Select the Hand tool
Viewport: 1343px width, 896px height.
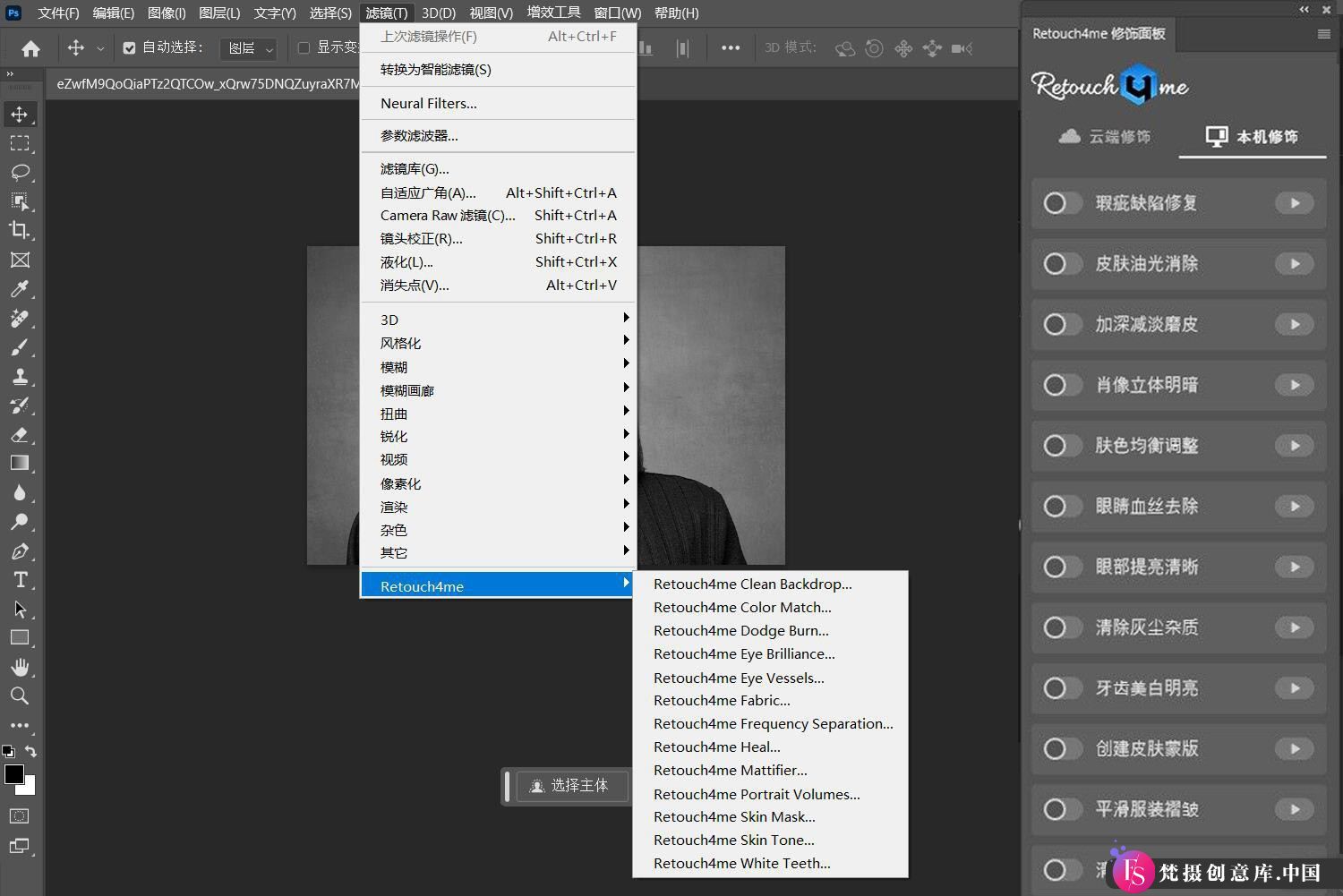(20, 667)
